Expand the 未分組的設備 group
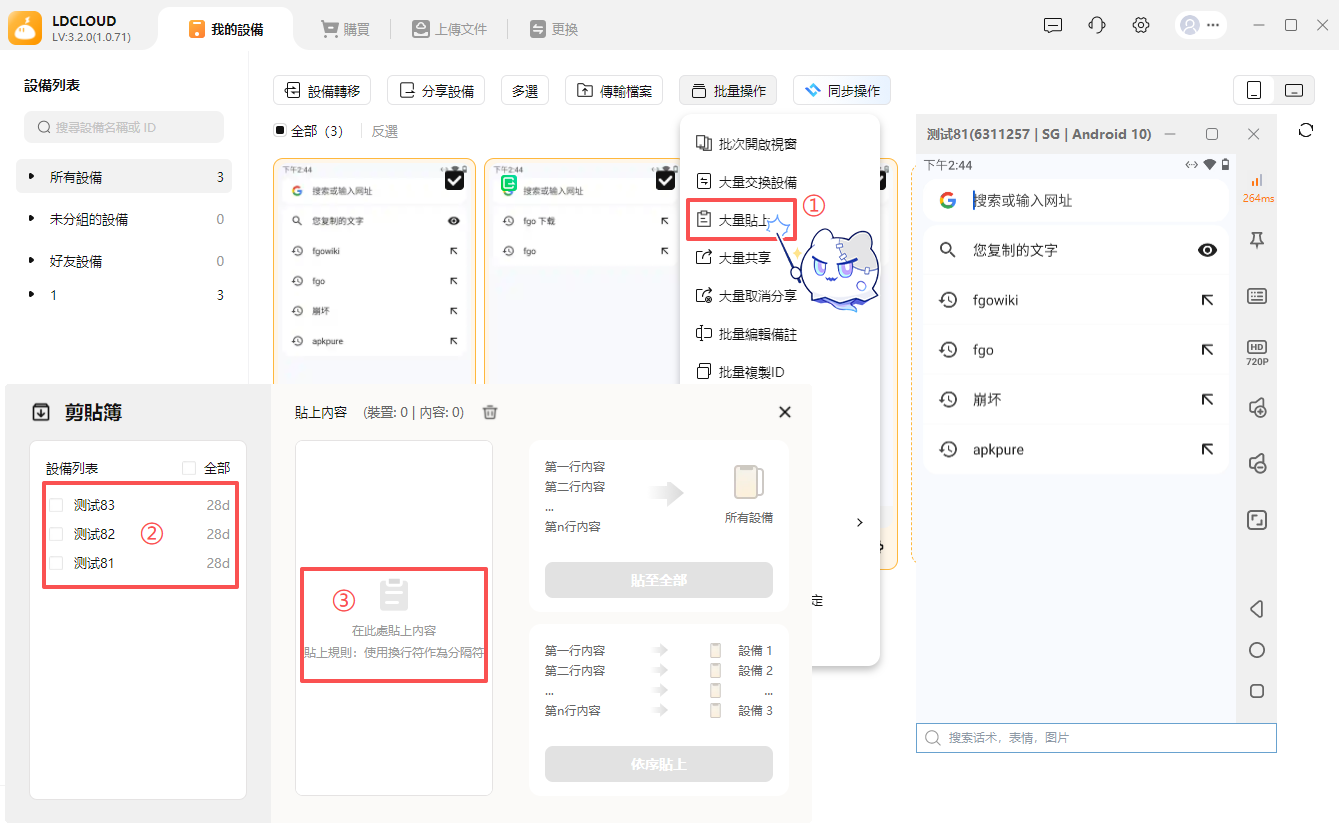Screen dimensions: 1339x838 pyautogui.click(x=32, y=219)
